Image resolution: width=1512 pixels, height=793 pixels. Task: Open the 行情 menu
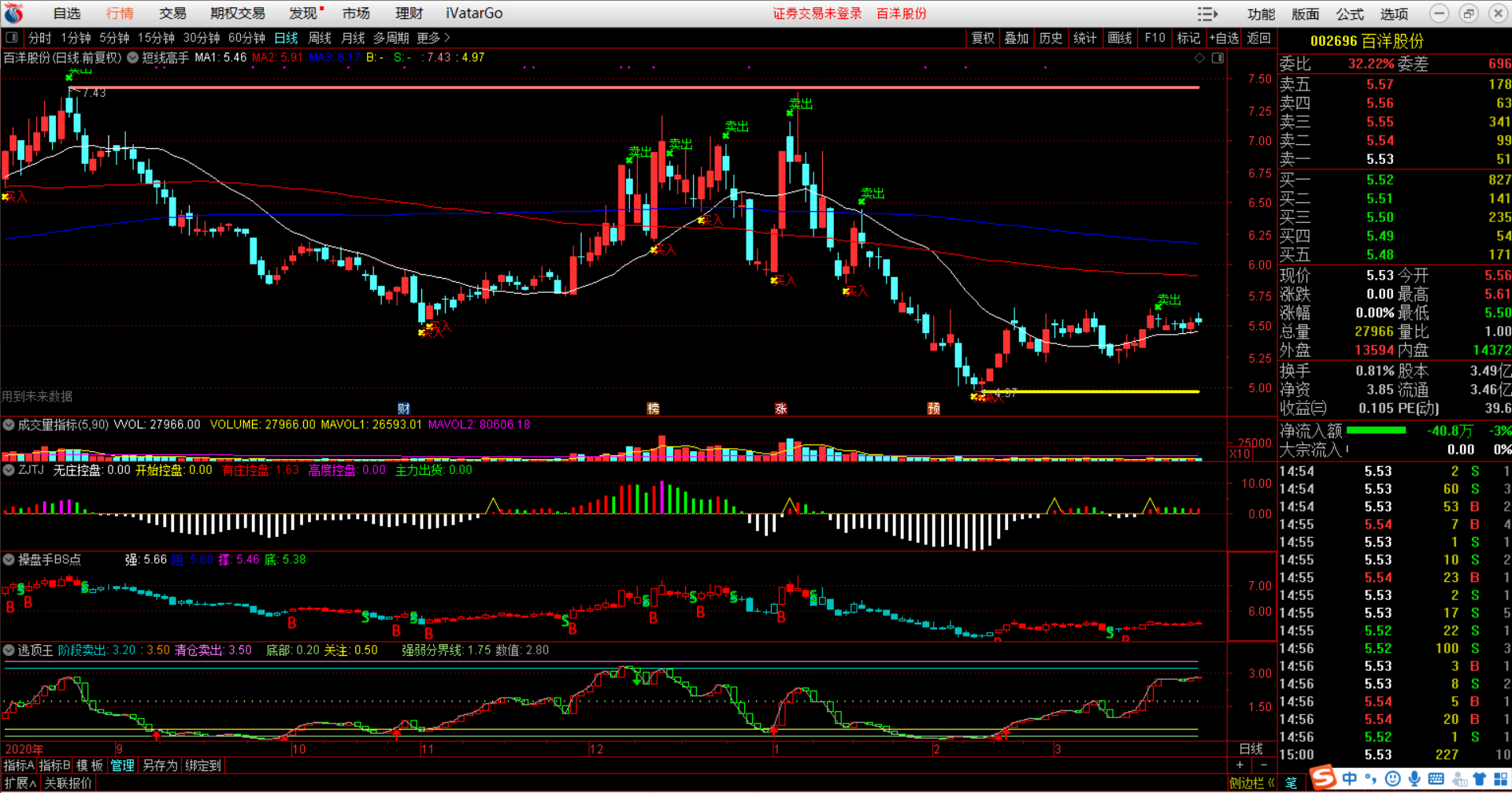point(120,13)
